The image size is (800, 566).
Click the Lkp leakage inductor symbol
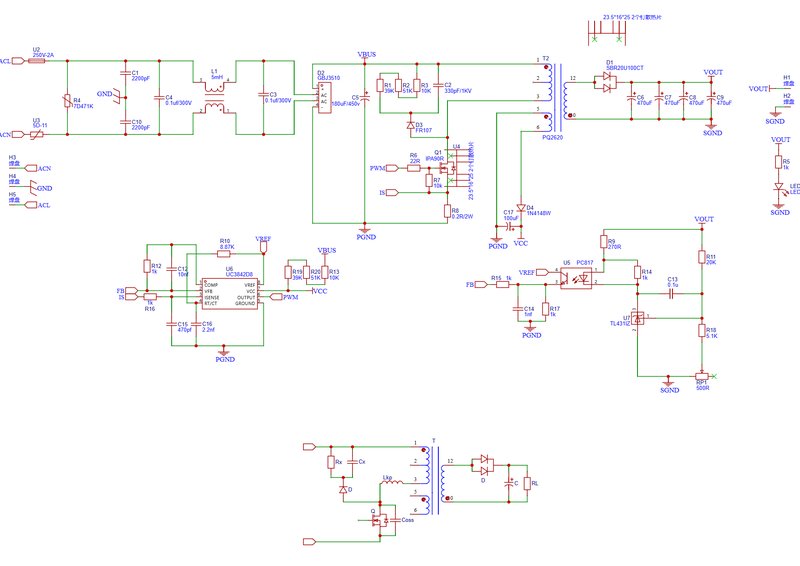tap(392, 482)
